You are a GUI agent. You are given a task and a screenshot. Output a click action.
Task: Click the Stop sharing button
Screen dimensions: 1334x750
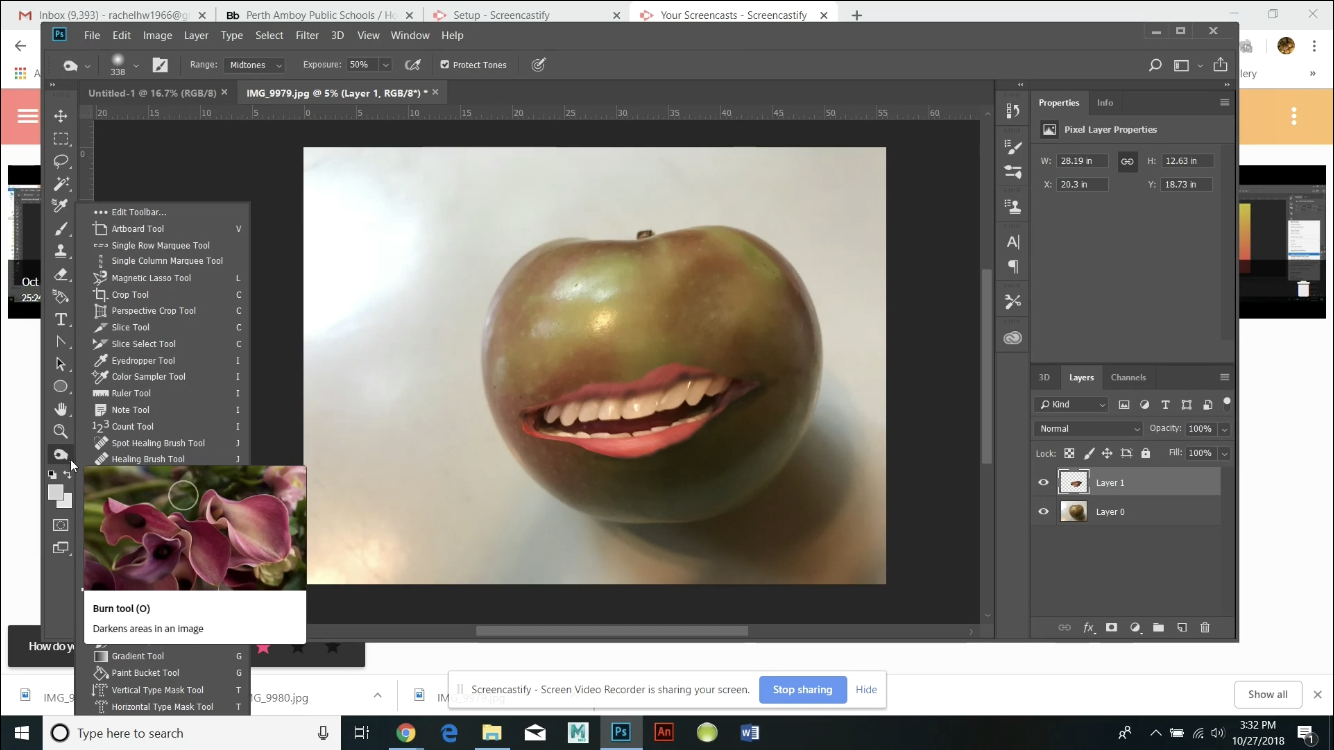(x=802, y=689)
